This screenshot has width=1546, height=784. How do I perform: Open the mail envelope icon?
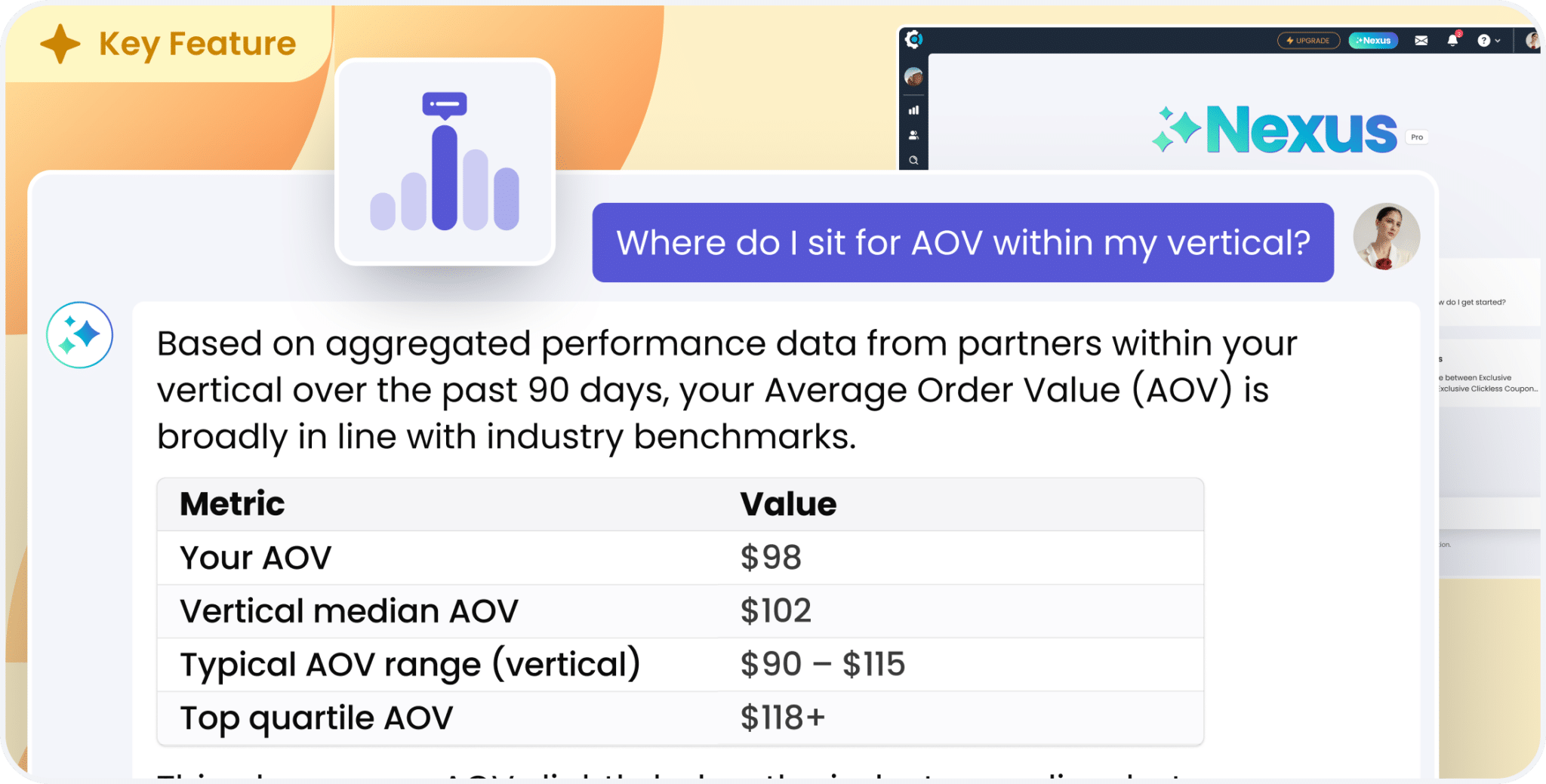(x=1421, y=41)
